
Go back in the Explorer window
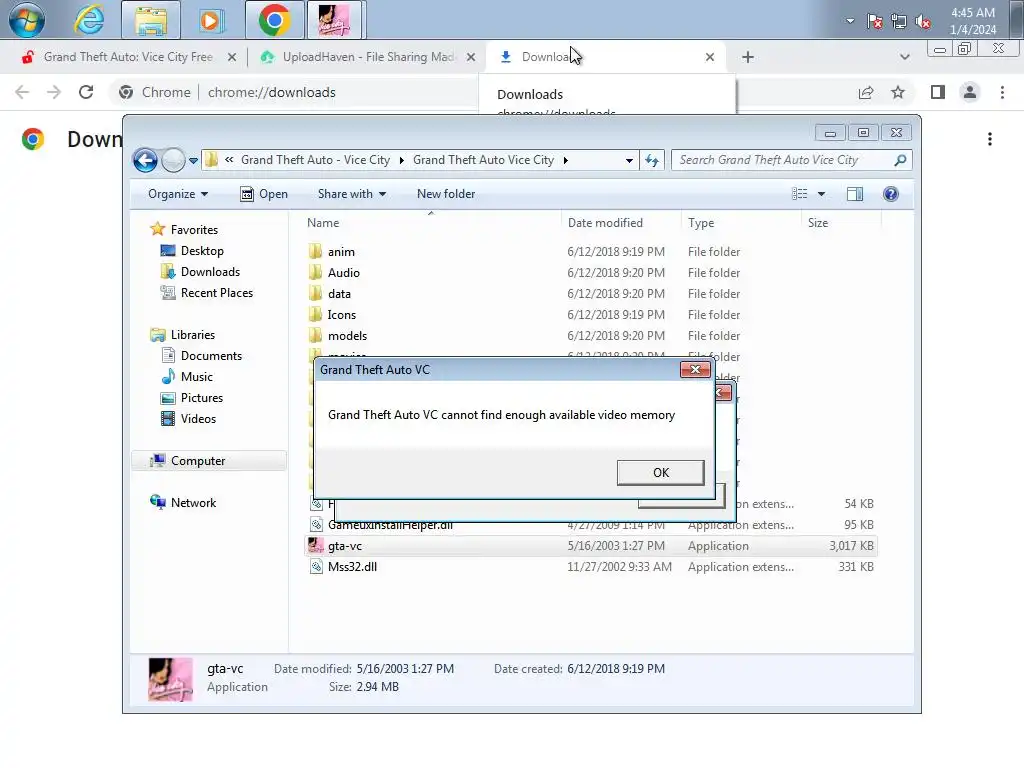145,160
